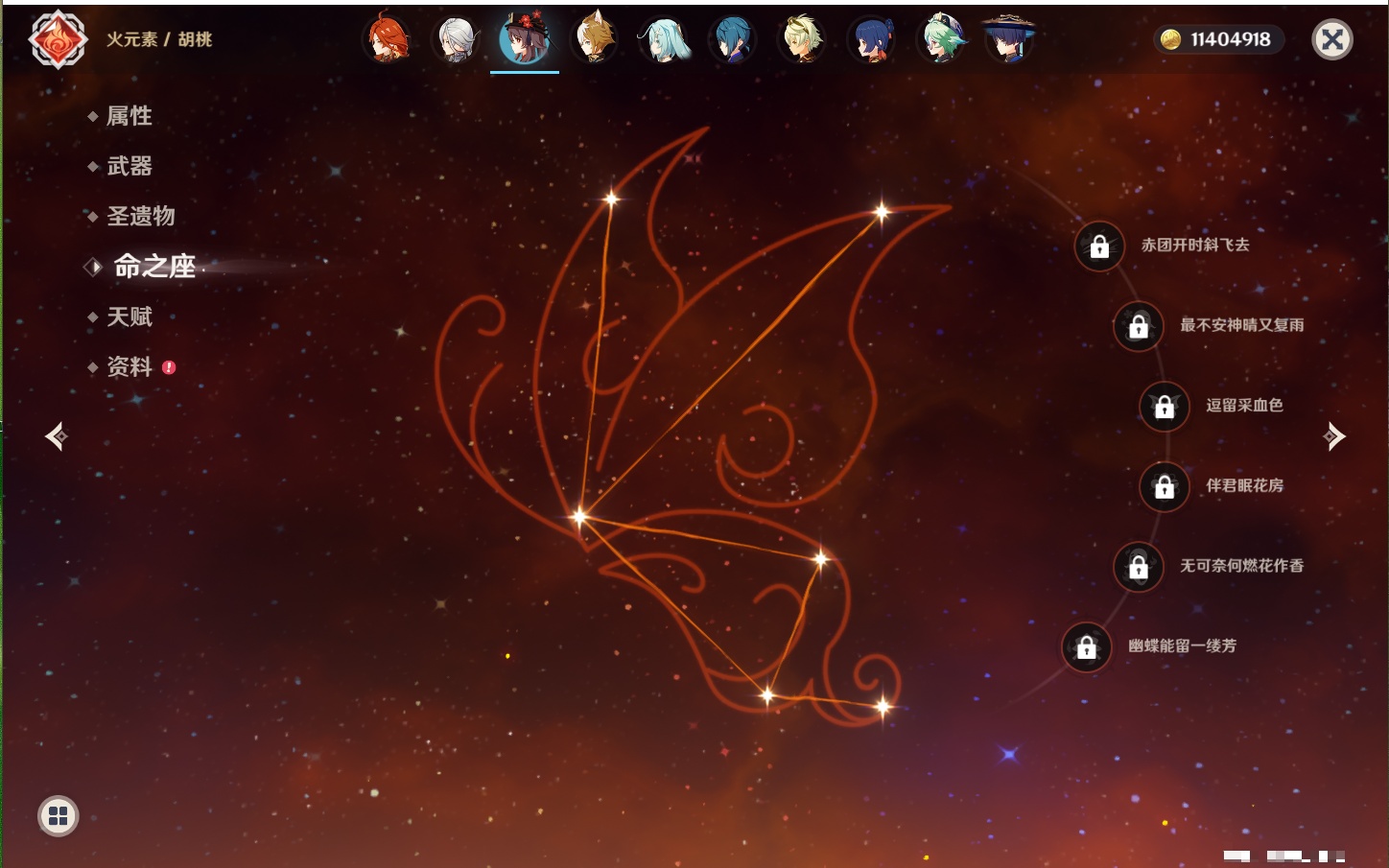Pick the character portrait wearing a wide hat
The width and height of the screenshot is (1389, 868).
click(1008, 39)
